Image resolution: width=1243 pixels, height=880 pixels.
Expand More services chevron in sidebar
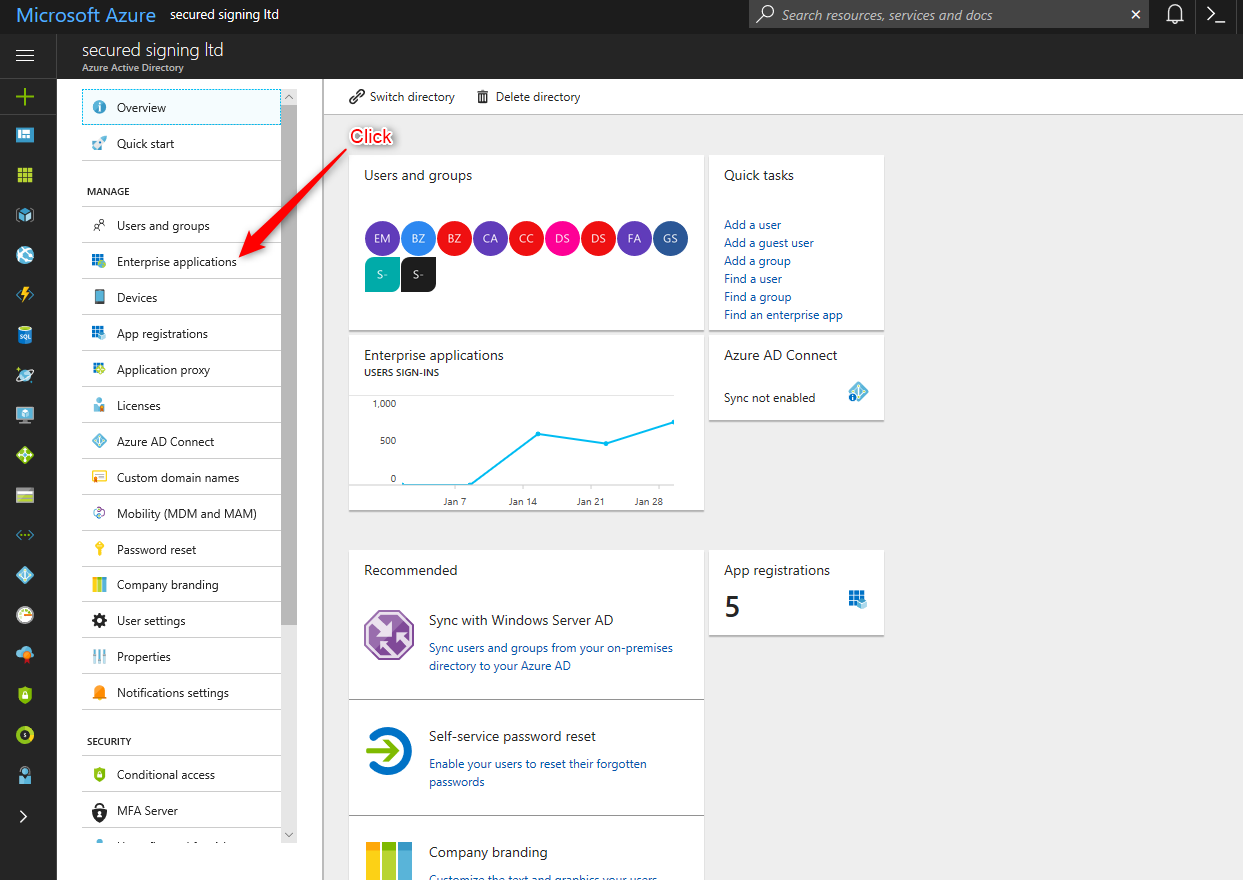[x=24, y=816]
